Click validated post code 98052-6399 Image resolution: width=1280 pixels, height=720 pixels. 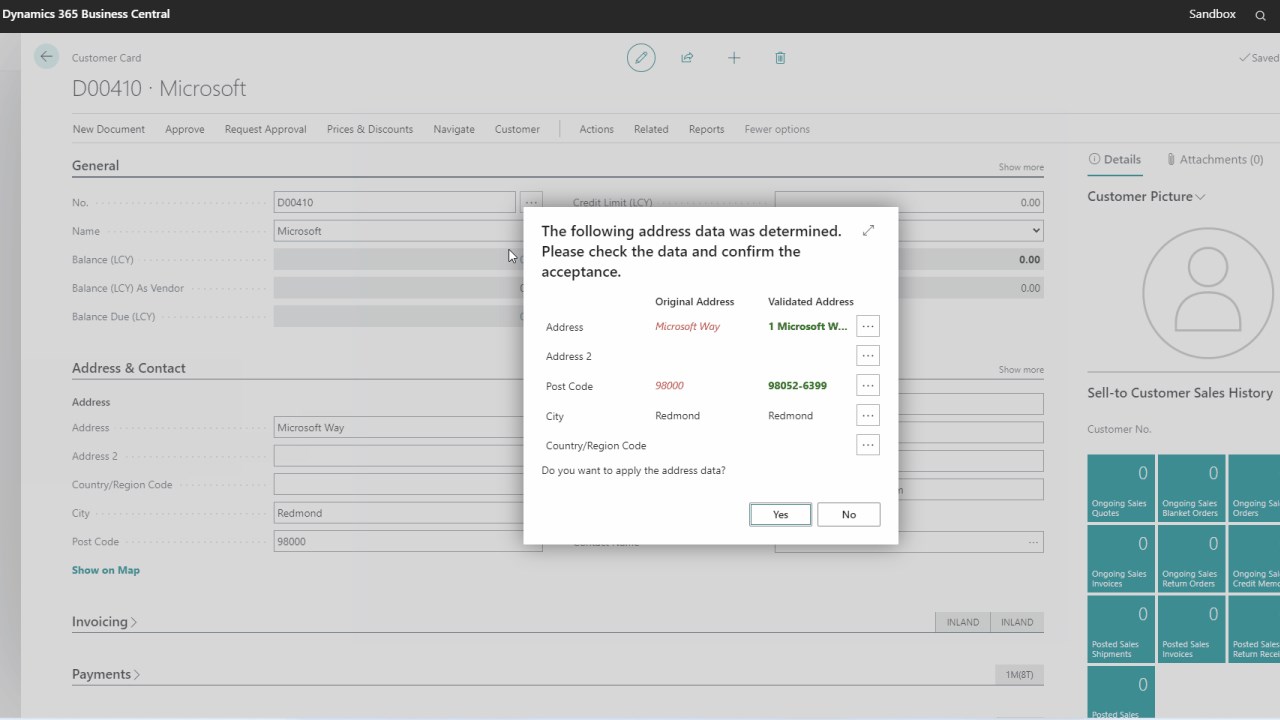pyautogui.click(x=797, y=385)
